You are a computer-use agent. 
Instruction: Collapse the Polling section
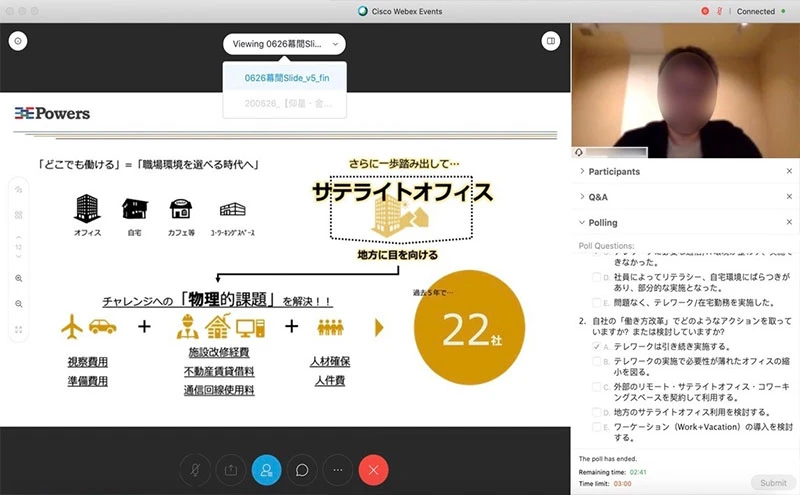[602, 222]
